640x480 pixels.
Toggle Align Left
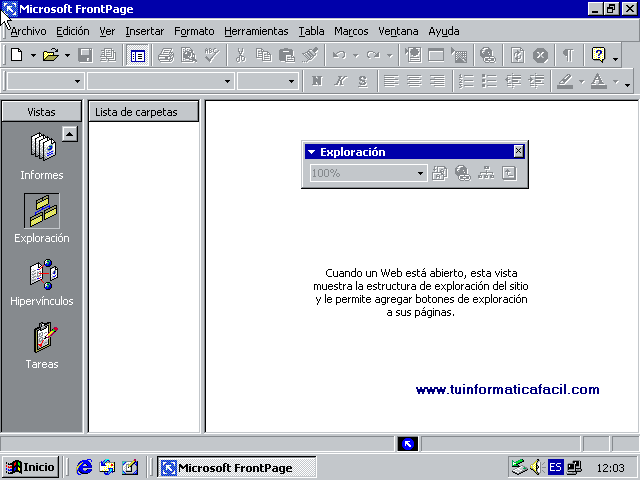[x=391, y=81]
